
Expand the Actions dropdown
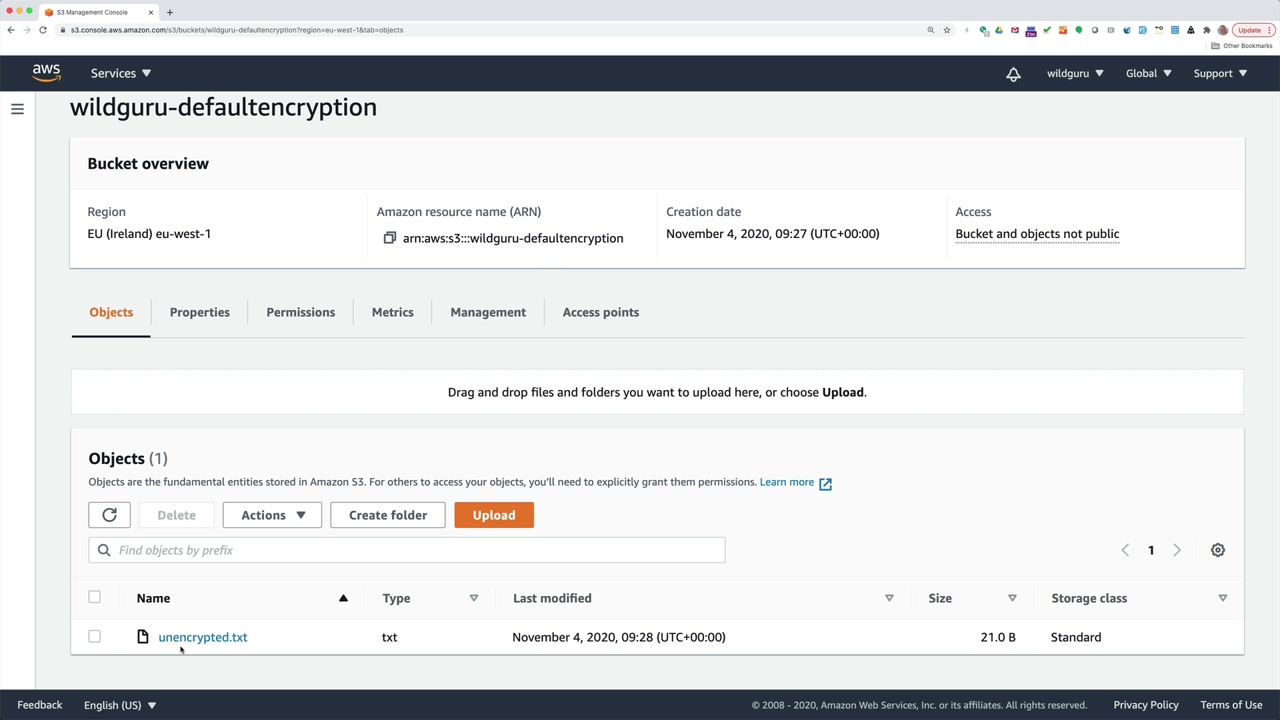[272, 515]
